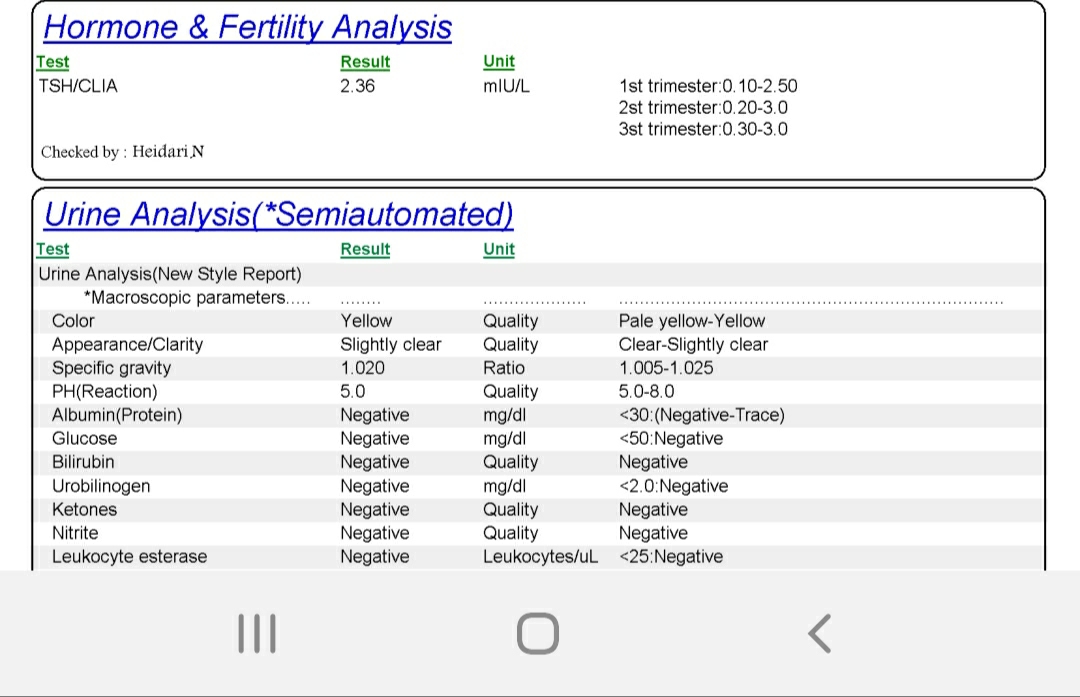Click the Result header under Hormone section
Viewport: 1080px width, 697px height.
tap(365, 62)
